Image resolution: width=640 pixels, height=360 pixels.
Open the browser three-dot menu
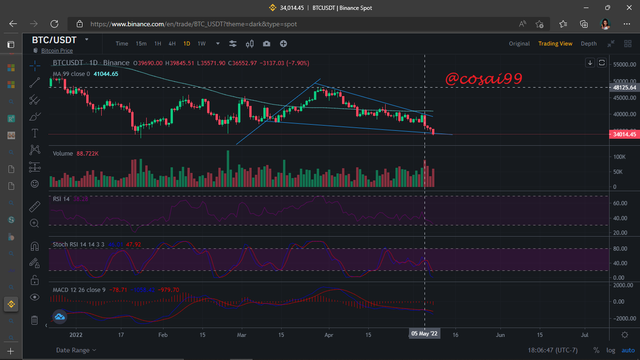point(627,24)
